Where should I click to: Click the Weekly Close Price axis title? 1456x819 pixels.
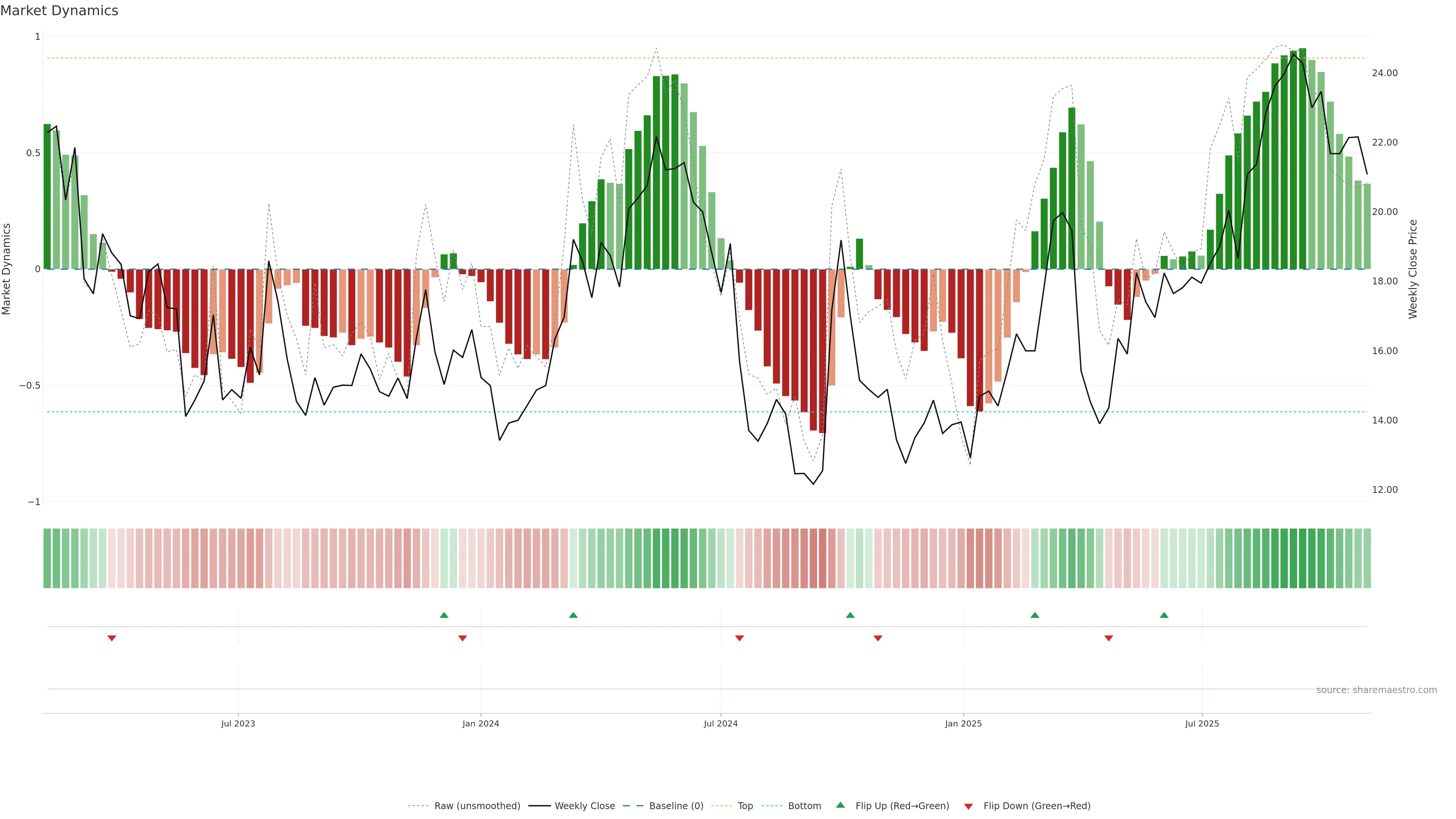click(x=1412, y=269)
